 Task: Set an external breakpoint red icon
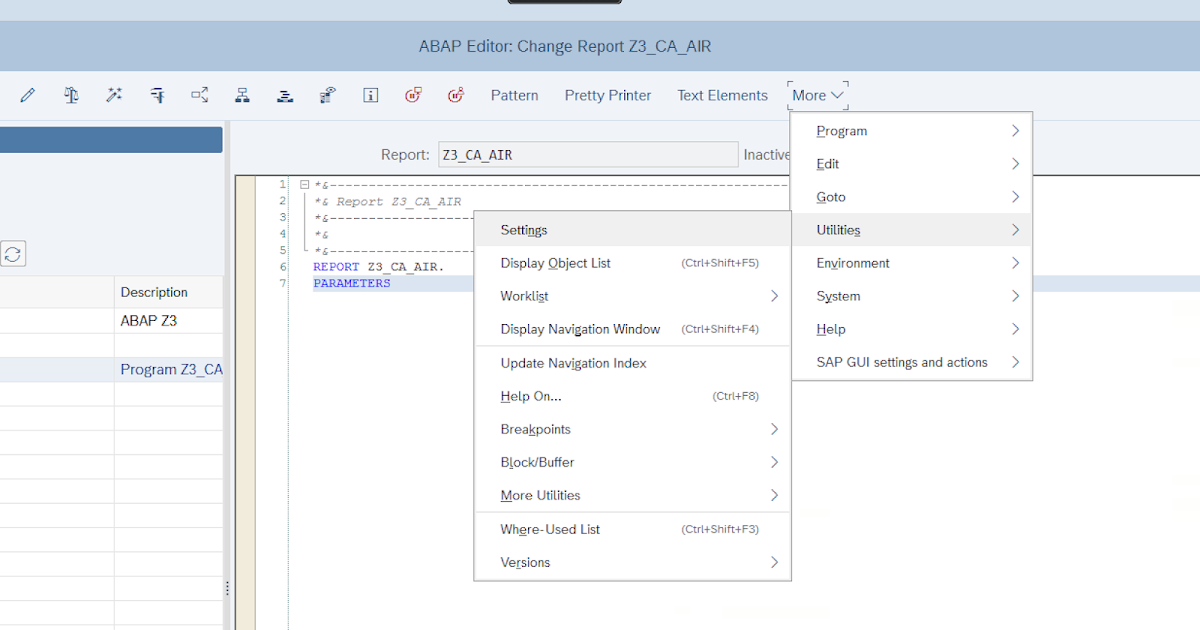click(x=456, y=95)
